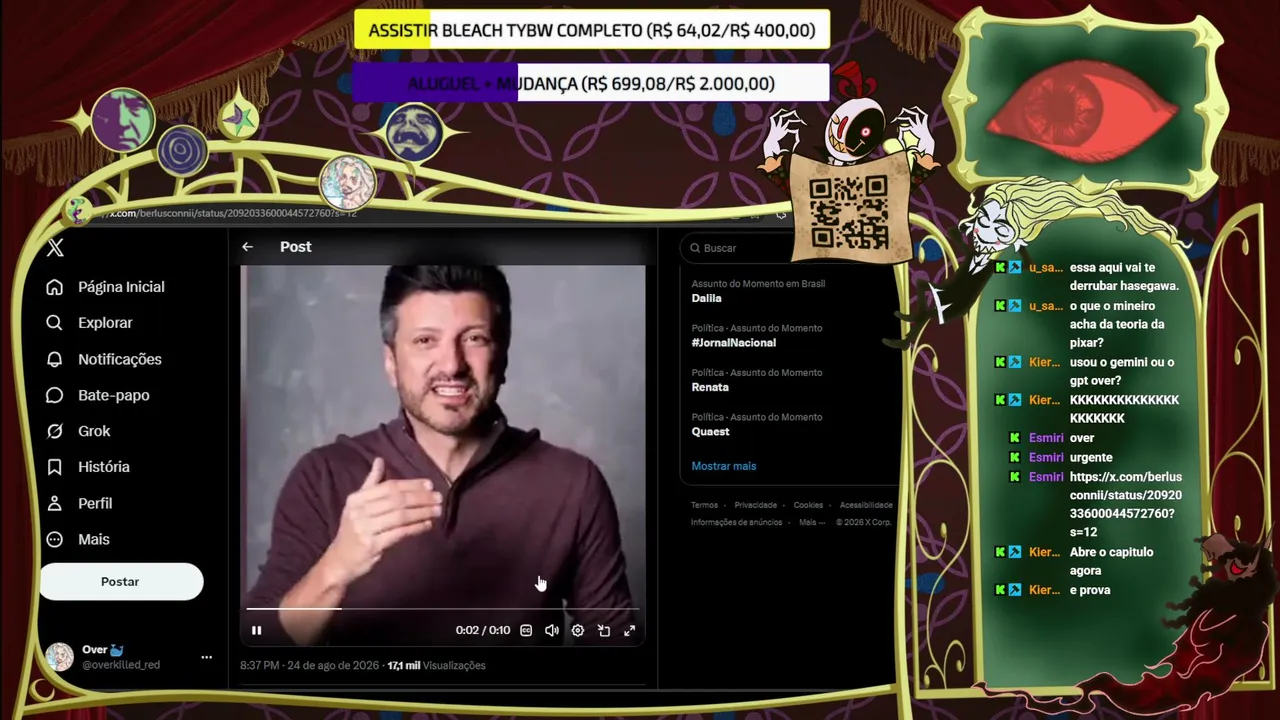Click username Kier... beside 'e prova'
Screen dimensions: 1280x720
tap(1044, 590)
